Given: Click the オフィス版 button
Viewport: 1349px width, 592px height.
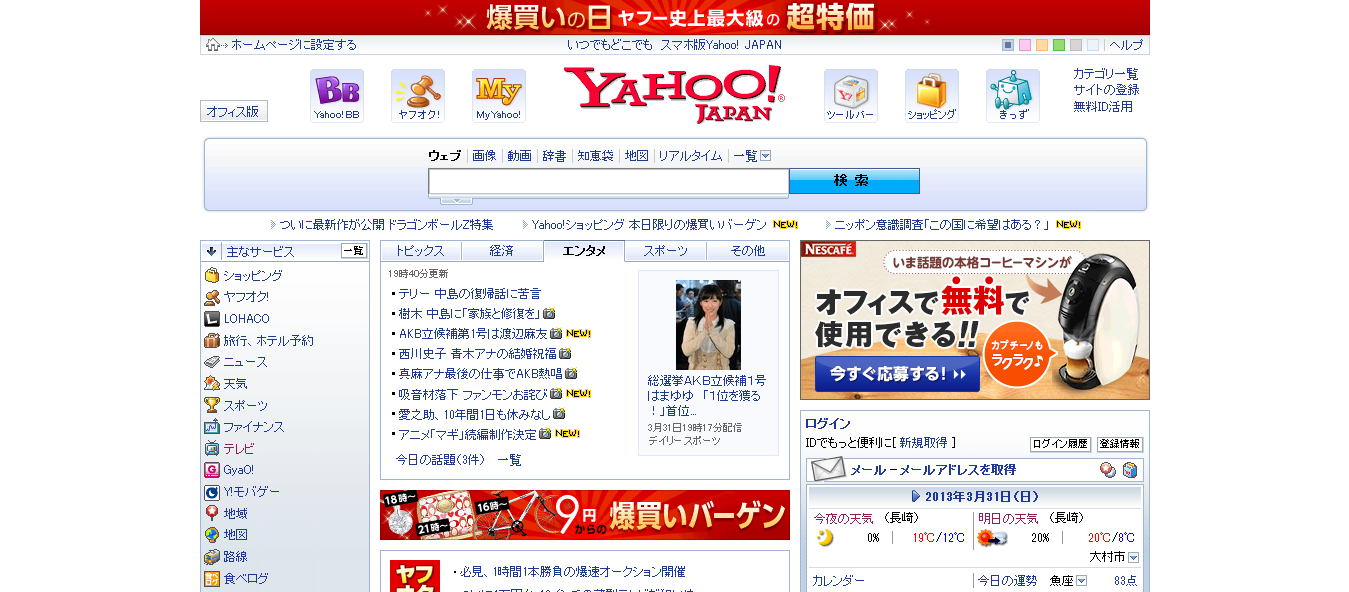Looking at the screenshot, I should pyautogui.click(x=234, y=111).
